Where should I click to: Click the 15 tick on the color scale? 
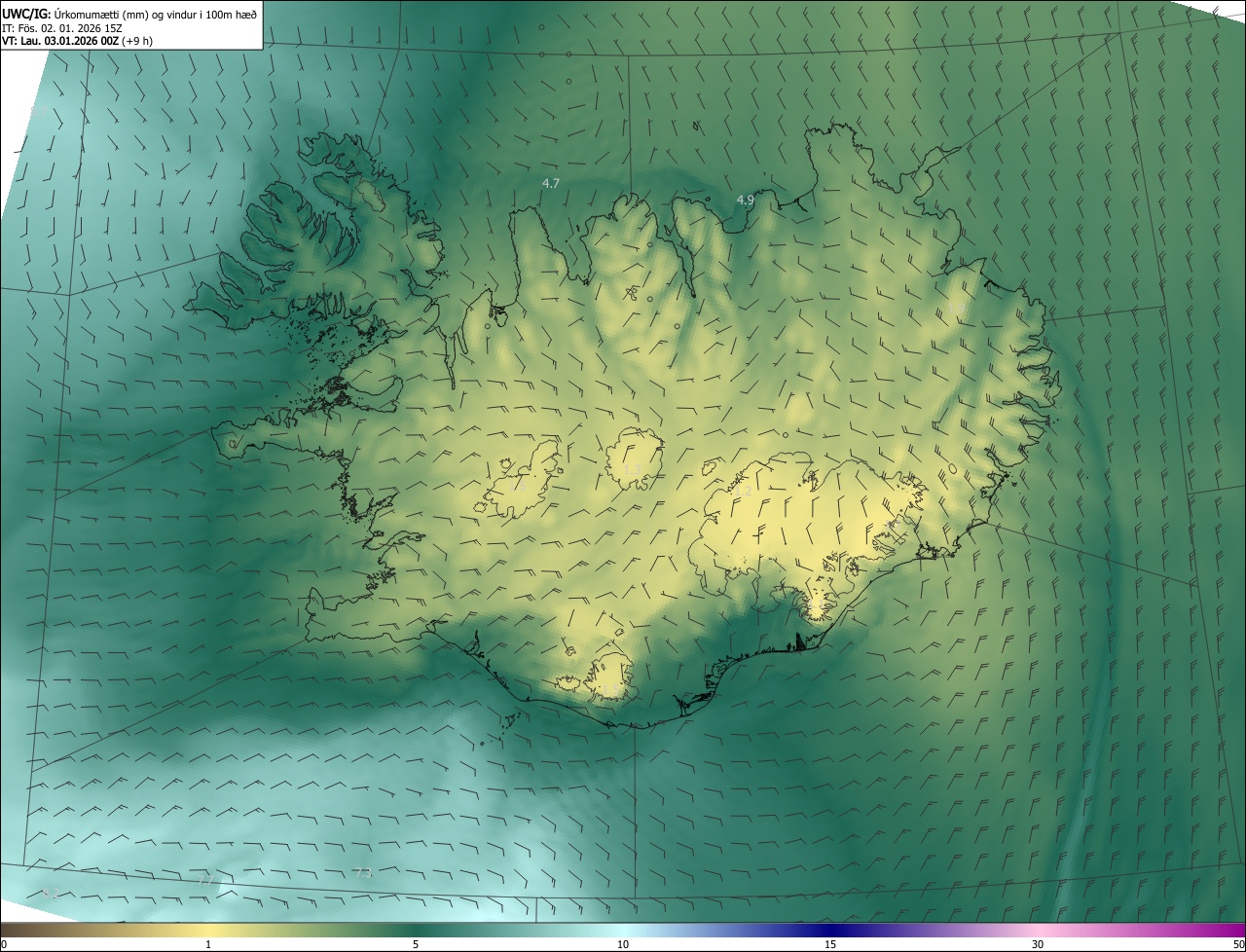(x=830, y=944)
